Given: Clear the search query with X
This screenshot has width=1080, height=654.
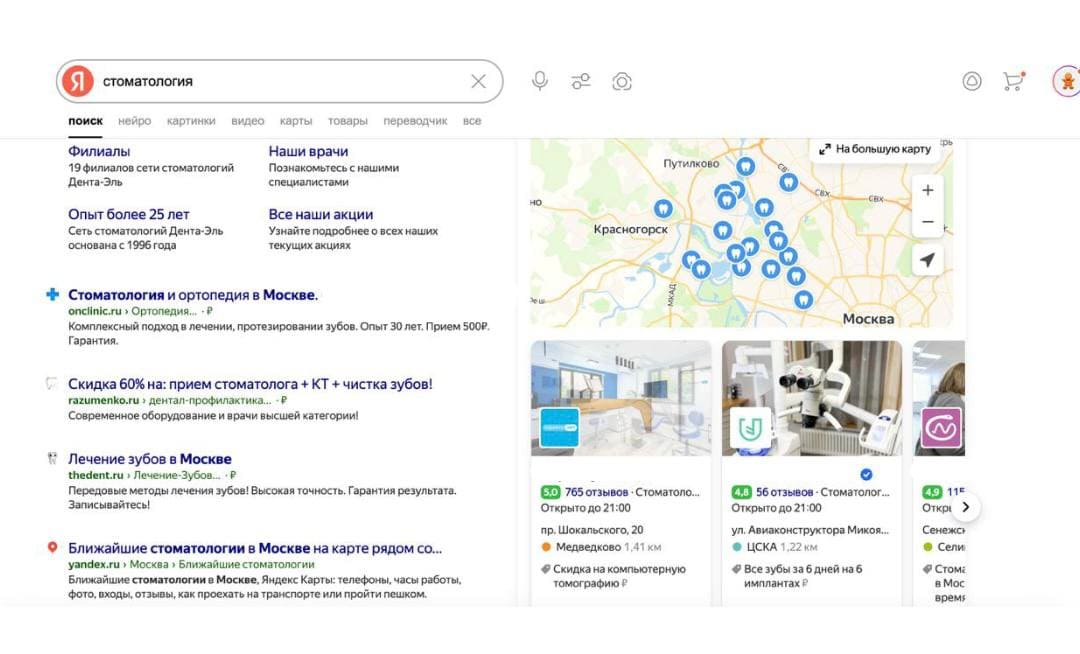Looking at the screenshot, I should 478,81.
